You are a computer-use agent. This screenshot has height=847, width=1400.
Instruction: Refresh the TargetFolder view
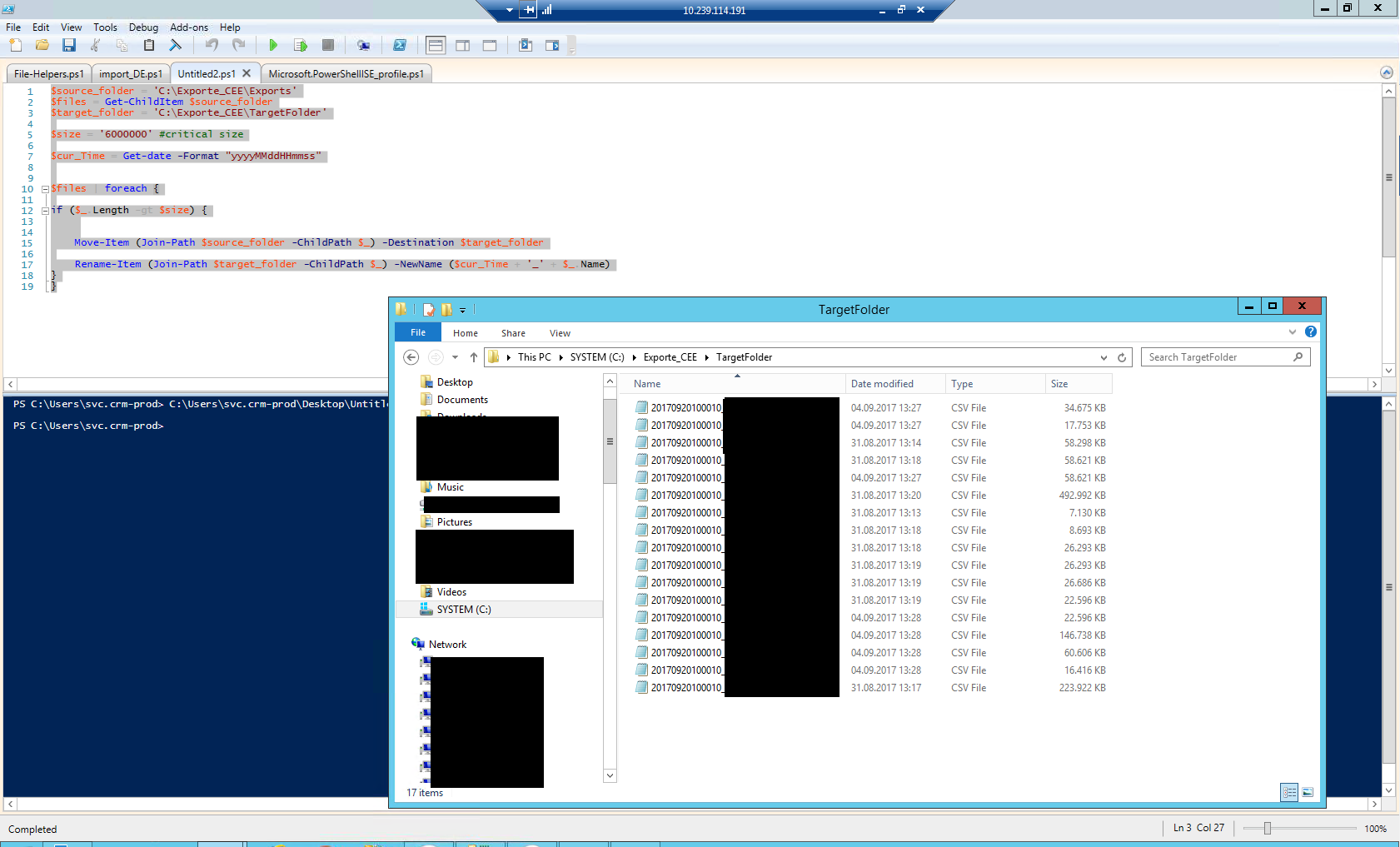(1122, 357)
